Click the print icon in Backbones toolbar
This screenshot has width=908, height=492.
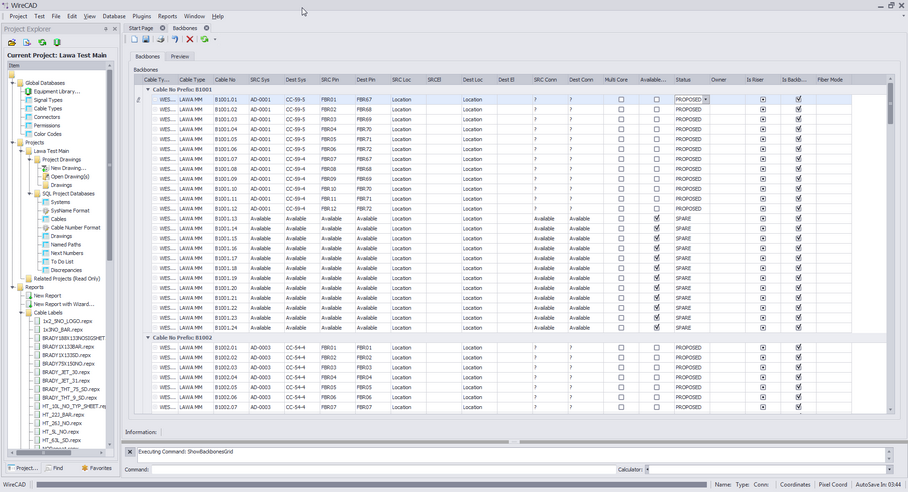[160, 39]
